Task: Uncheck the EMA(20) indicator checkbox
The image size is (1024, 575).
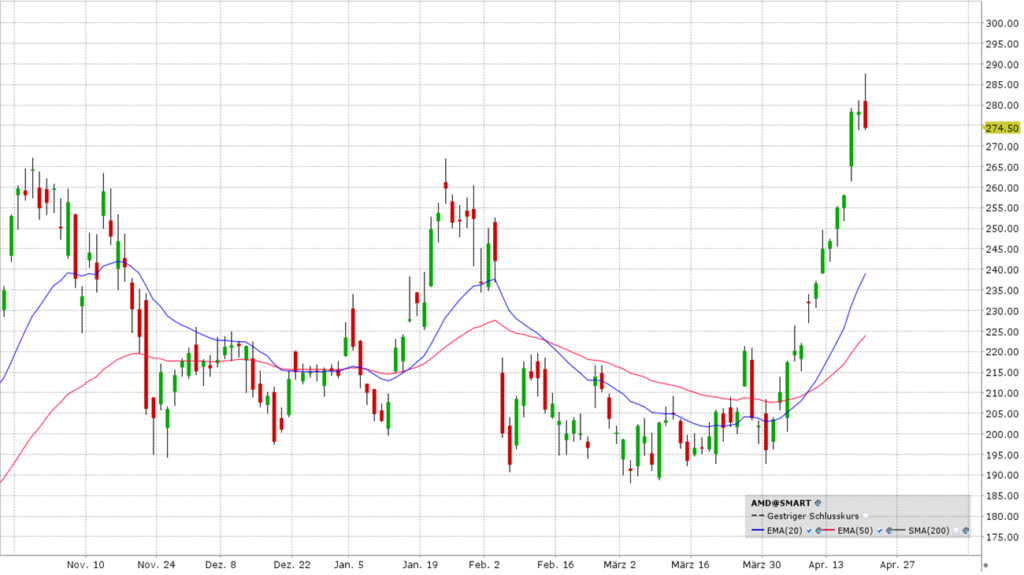Action: (x=808, y=530)
